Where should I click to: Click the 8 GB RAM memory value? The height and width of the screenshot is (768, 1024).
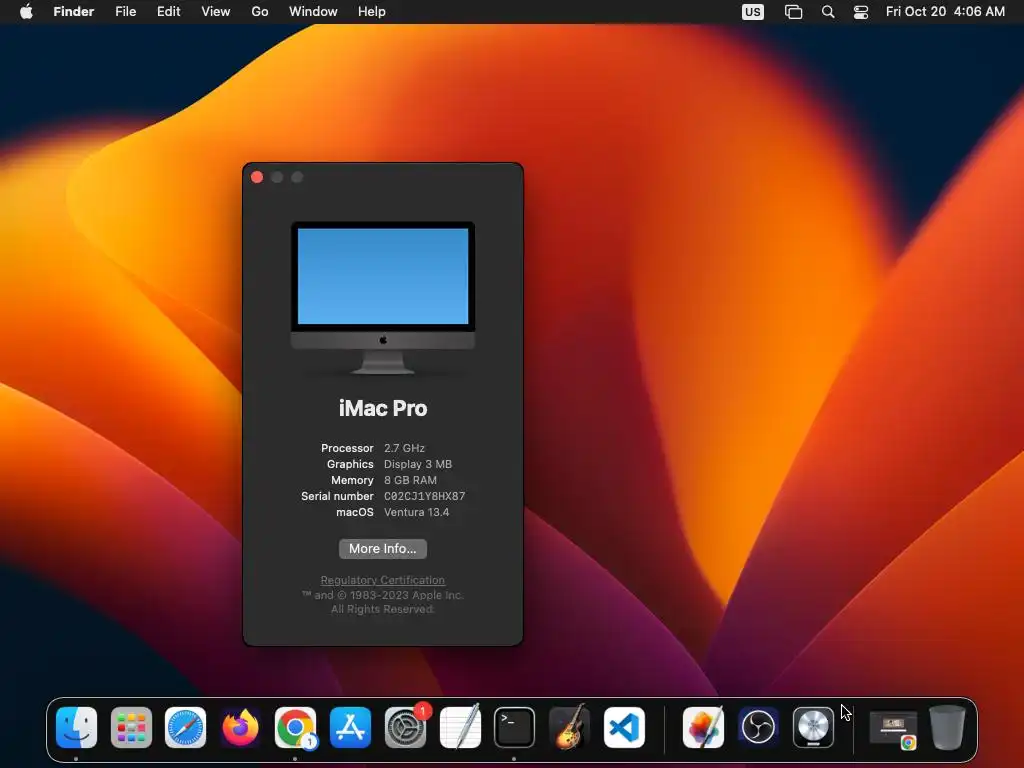(410, 480)
